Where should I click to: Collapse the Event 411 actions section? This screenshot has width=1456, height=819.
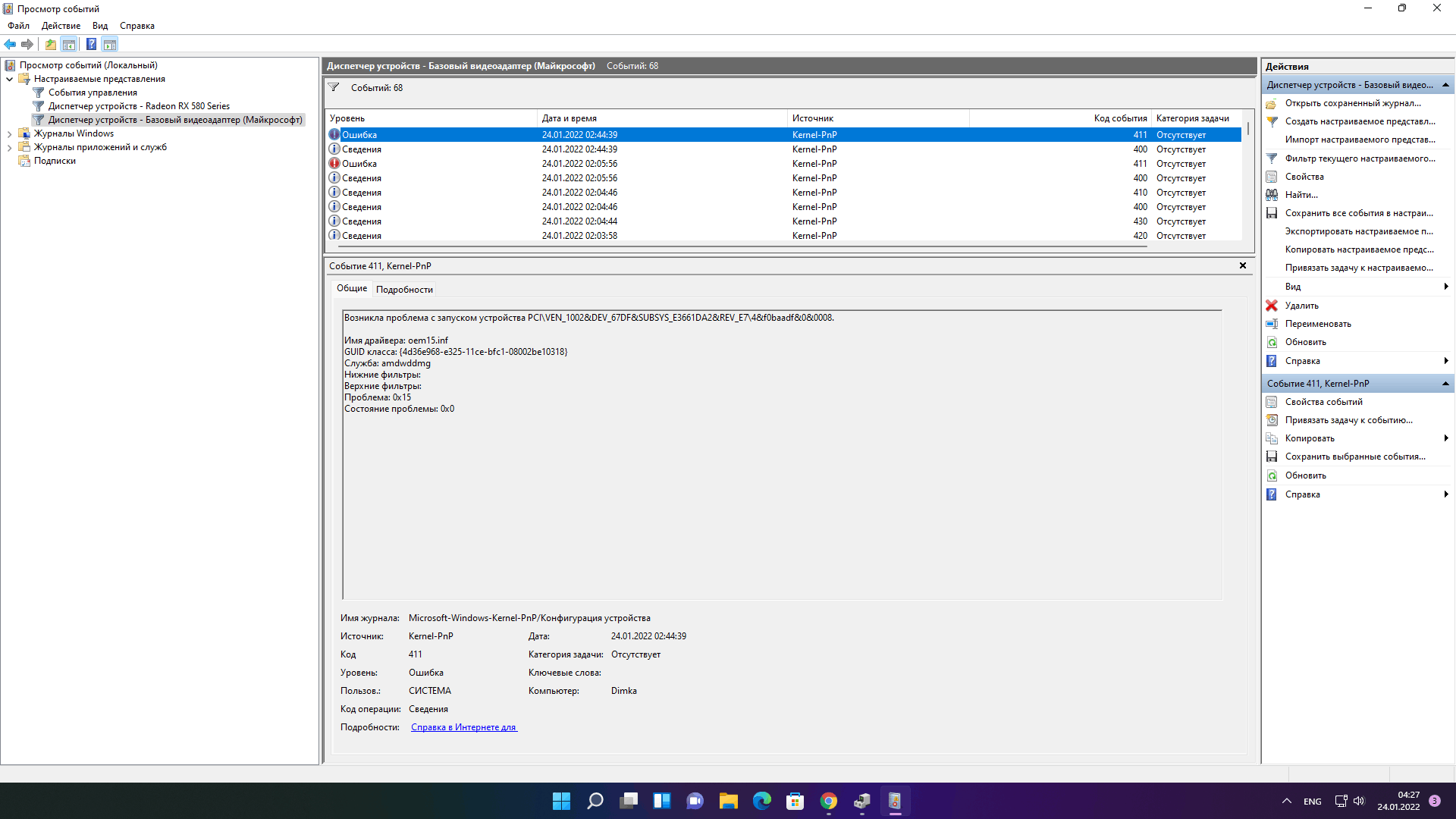[x=1445, y=384]
